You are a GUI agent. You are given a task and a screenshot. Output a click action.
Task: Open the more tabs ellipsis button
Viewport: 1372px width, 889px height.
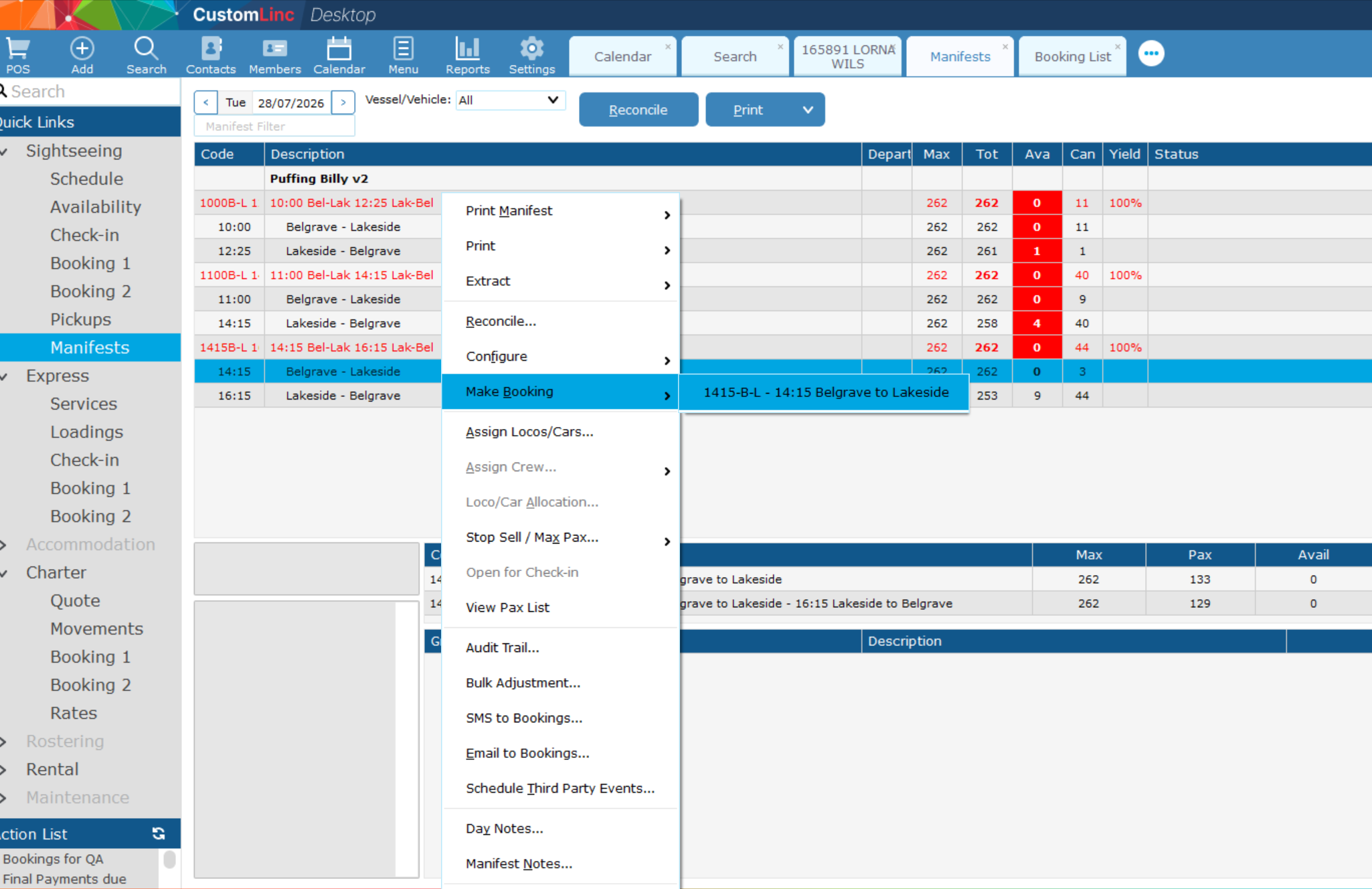coord(1151,54)
